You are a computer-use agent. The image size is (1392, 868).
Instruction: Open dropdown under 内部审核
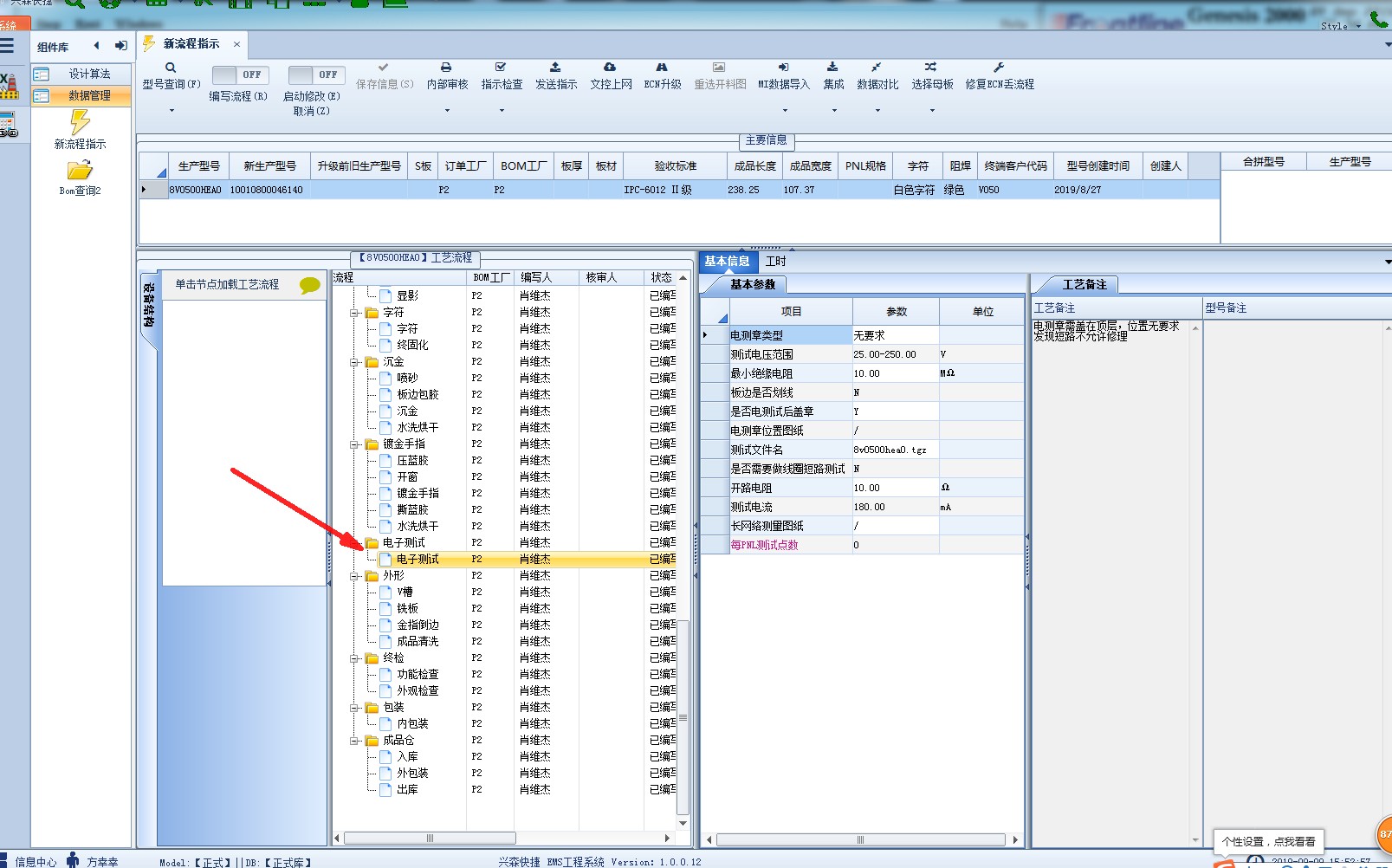(447, 111)
